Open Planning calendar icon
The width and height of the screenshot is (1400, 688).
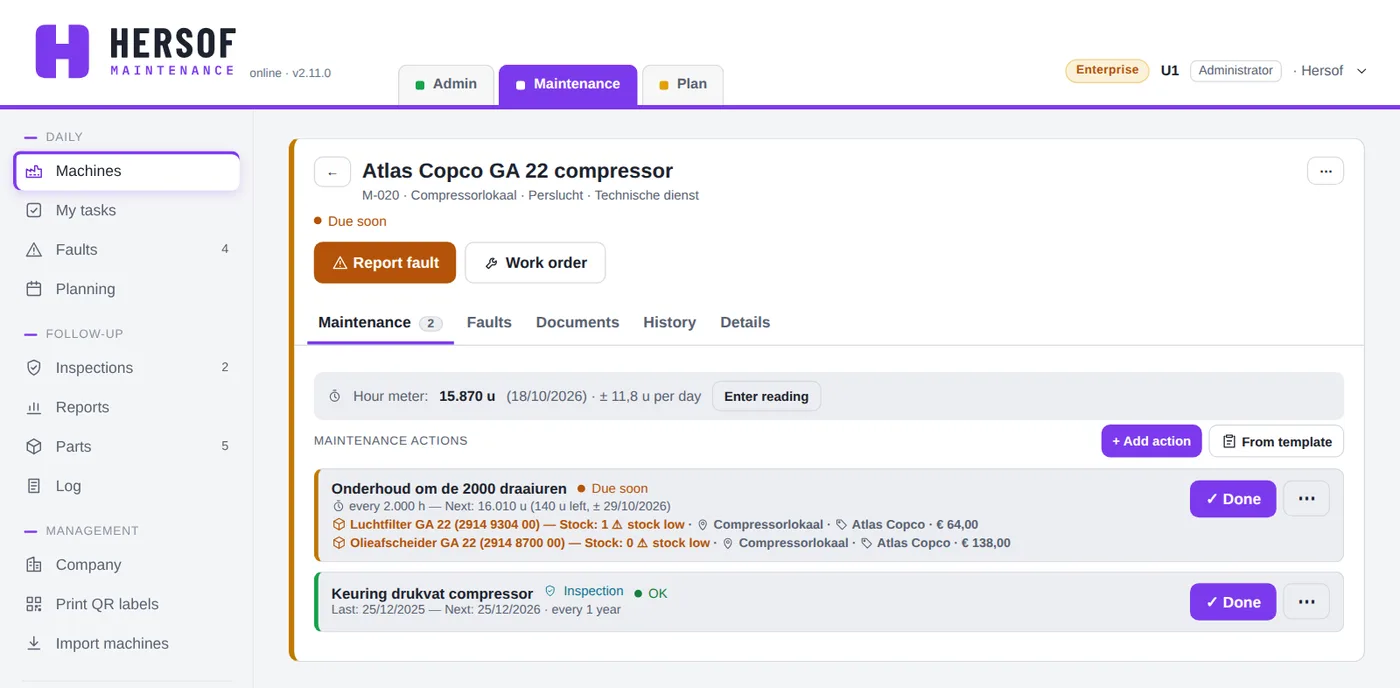(34, 289)
